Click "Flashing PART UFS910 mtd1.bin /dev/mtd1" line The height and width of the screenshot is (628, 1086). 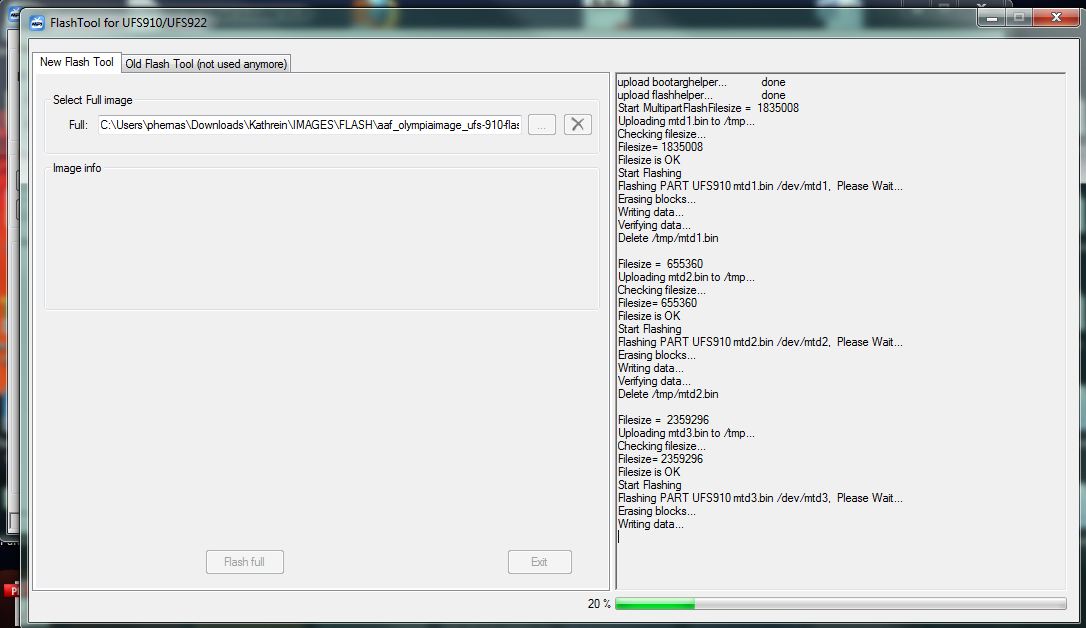(x=760, y=186)
